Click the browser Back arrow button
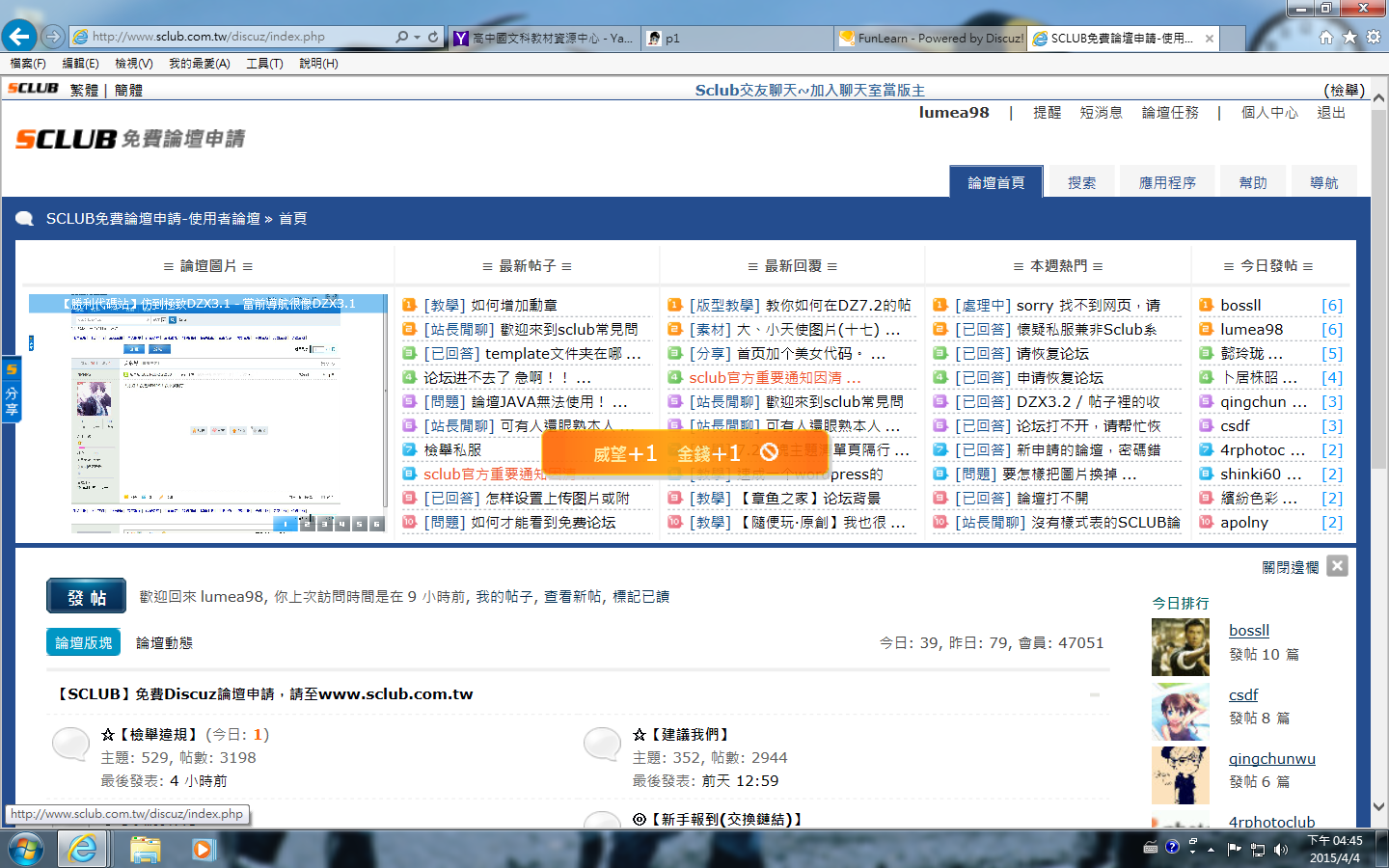 click(19, 37)
